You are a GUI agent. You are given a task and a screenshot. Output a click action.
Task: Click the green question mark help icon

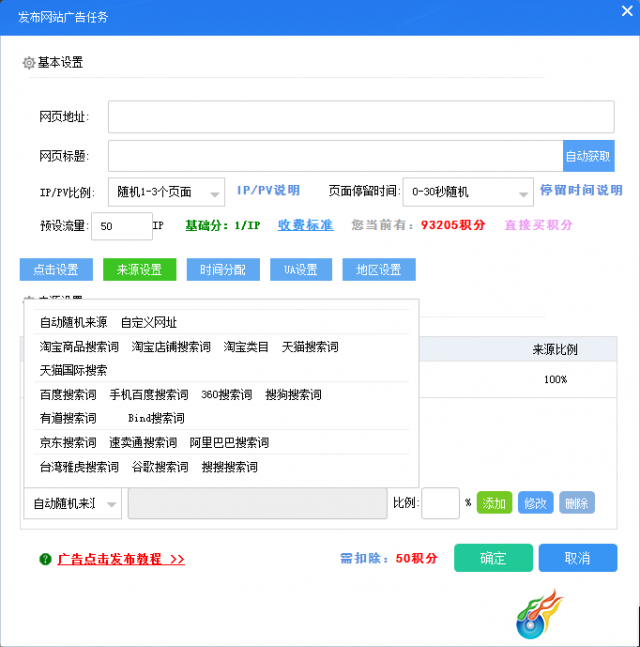(x=45, y=559)
